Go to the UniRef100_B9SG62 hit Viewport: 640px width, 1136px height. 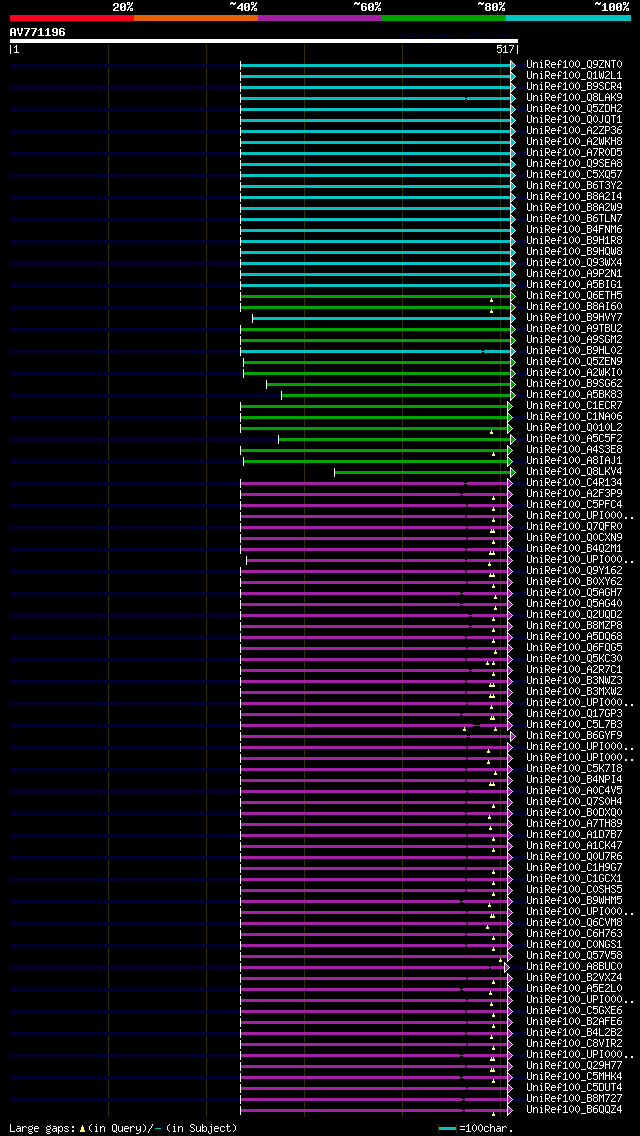574,383
